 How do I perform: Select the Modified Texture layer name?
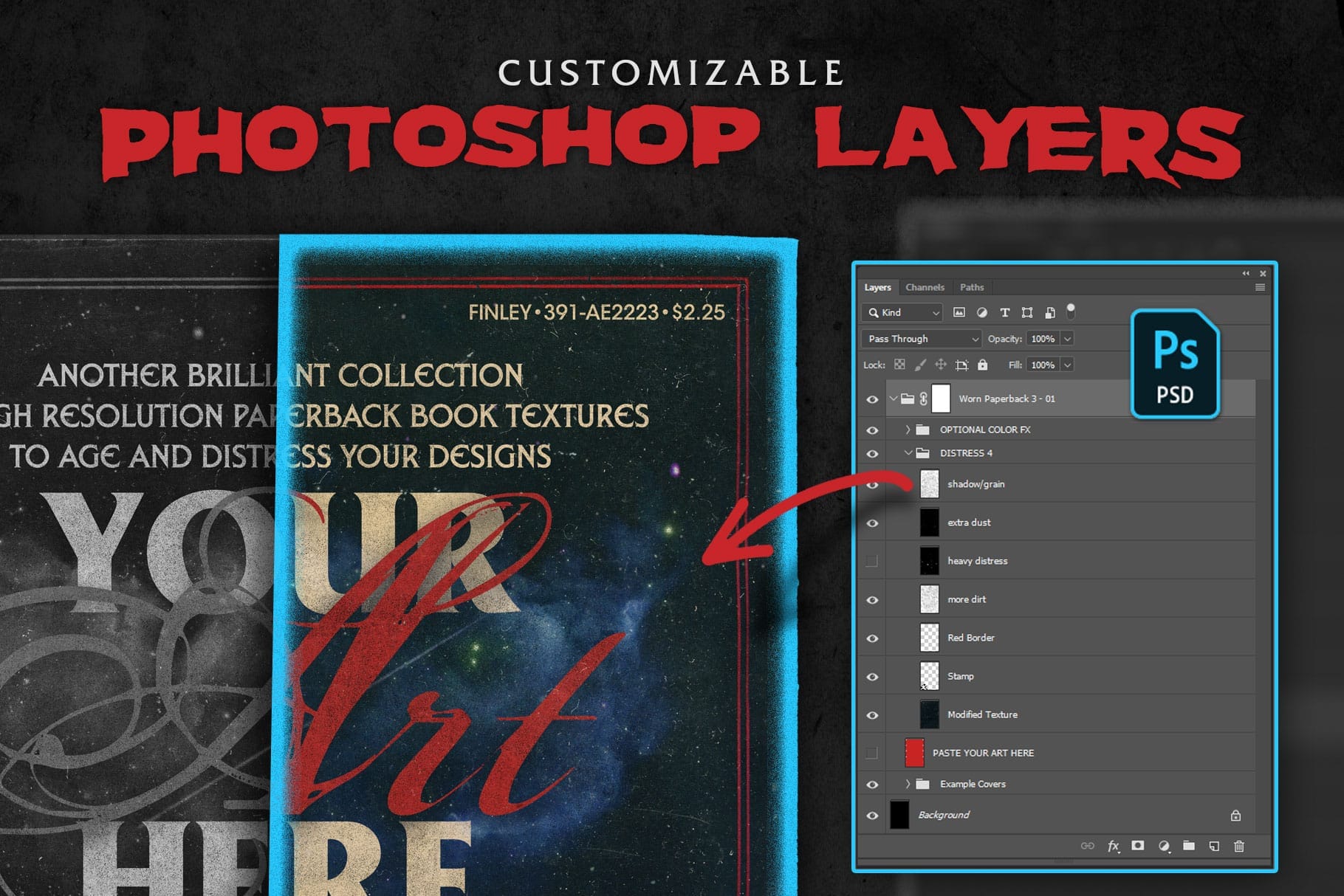(x=982, y=714)
